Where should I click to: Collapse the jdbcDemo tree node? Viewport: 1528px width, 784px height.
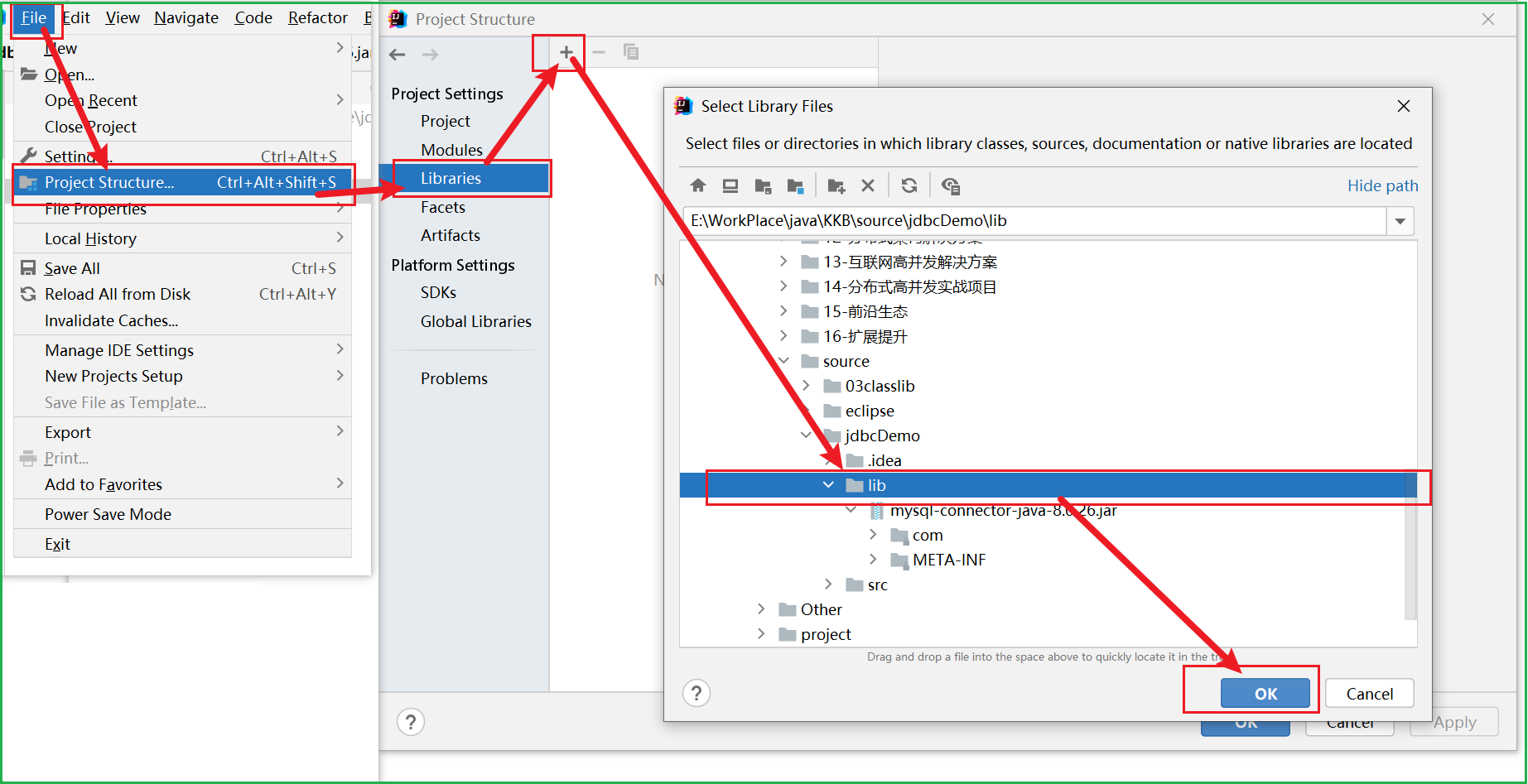(x=807, y=435)
